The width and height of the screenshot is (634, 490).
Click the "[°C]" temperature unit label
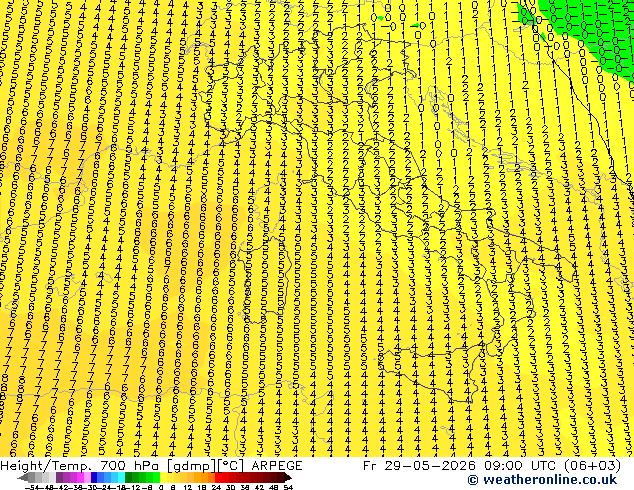(x=230, y=466)
